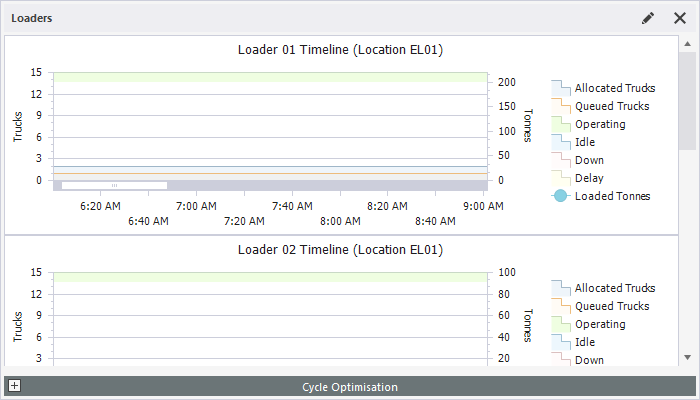Click the 8:00 AM time axis label
This screenshot has width=700, height=400.
[340, 221]
